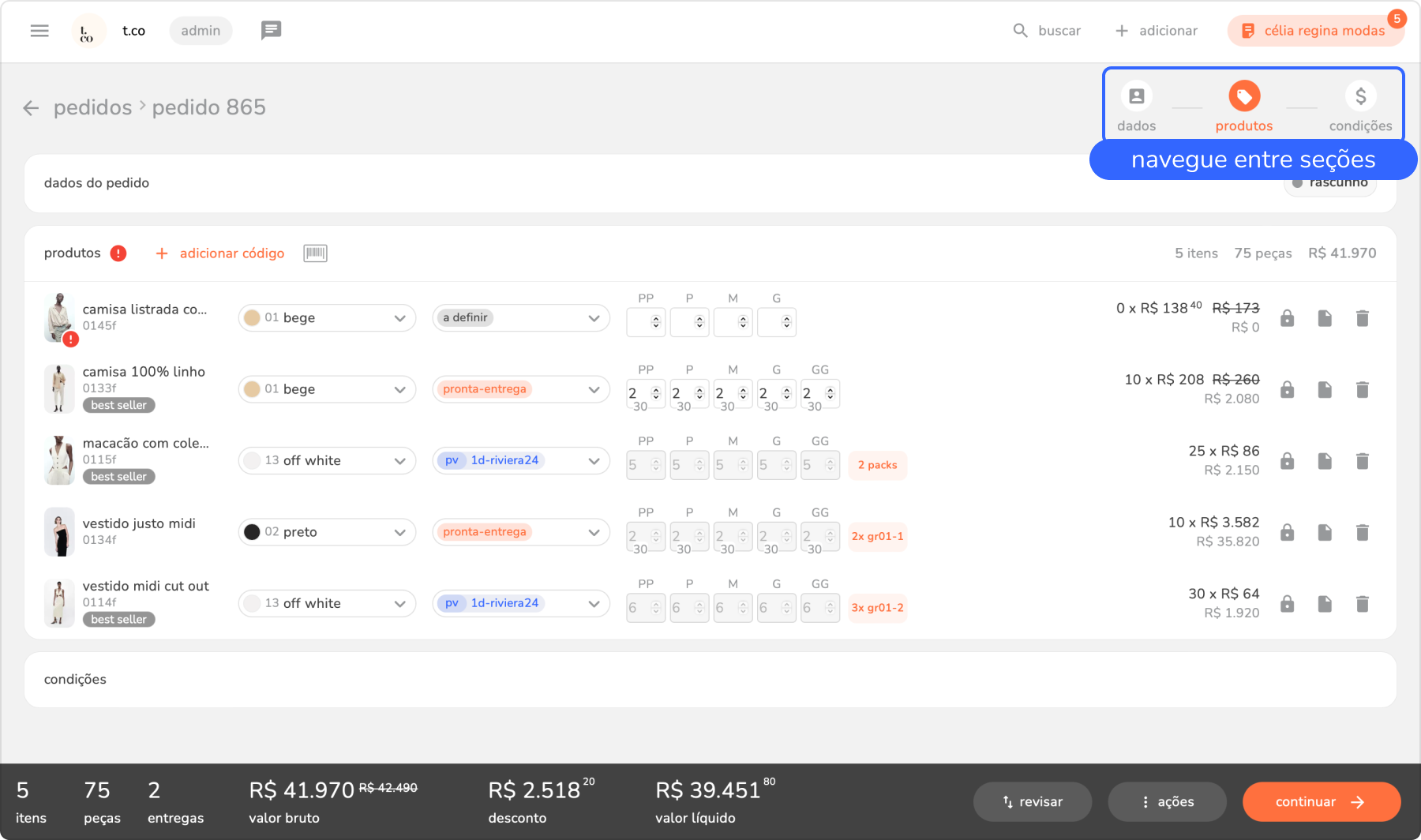The width and height of the screenshot is (1421, 840).
Task: Click the PP quantity field for camisa listrada
Action: [641, 322]
